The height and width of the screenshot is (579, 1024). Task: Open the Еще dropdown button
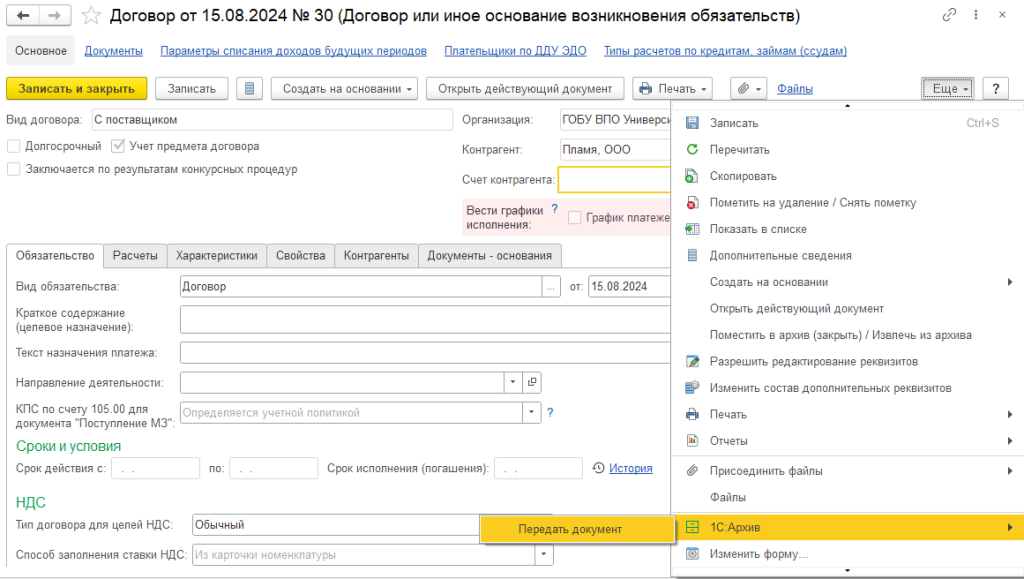(948, 89)
